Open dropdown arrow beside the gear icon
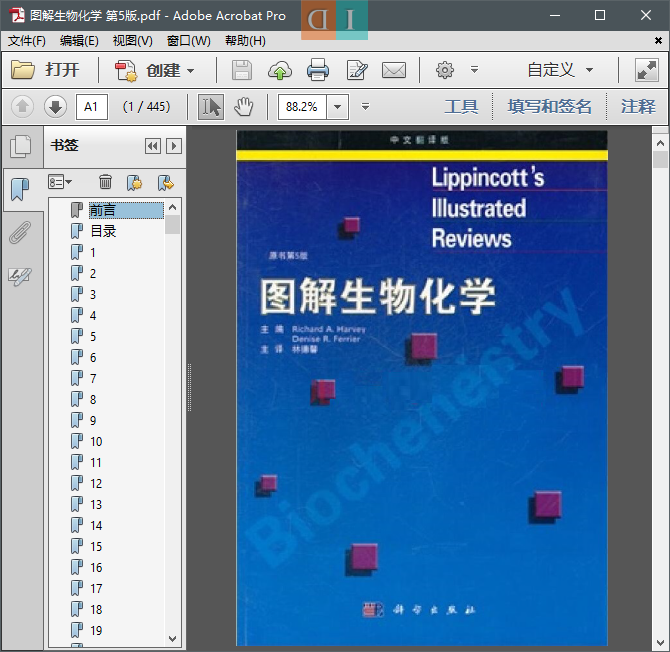The image size is (670, 652). point(474,69)
